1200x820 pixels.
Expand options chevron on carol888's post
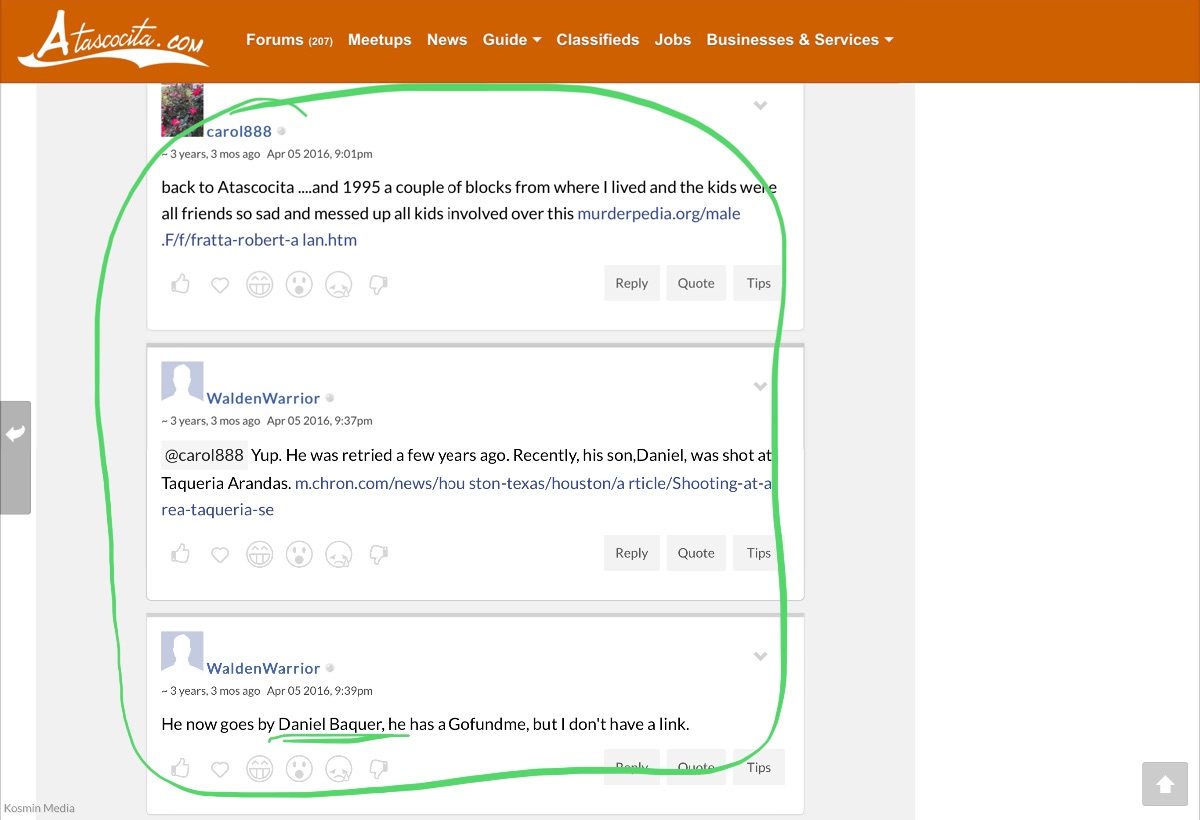[760, 106]
